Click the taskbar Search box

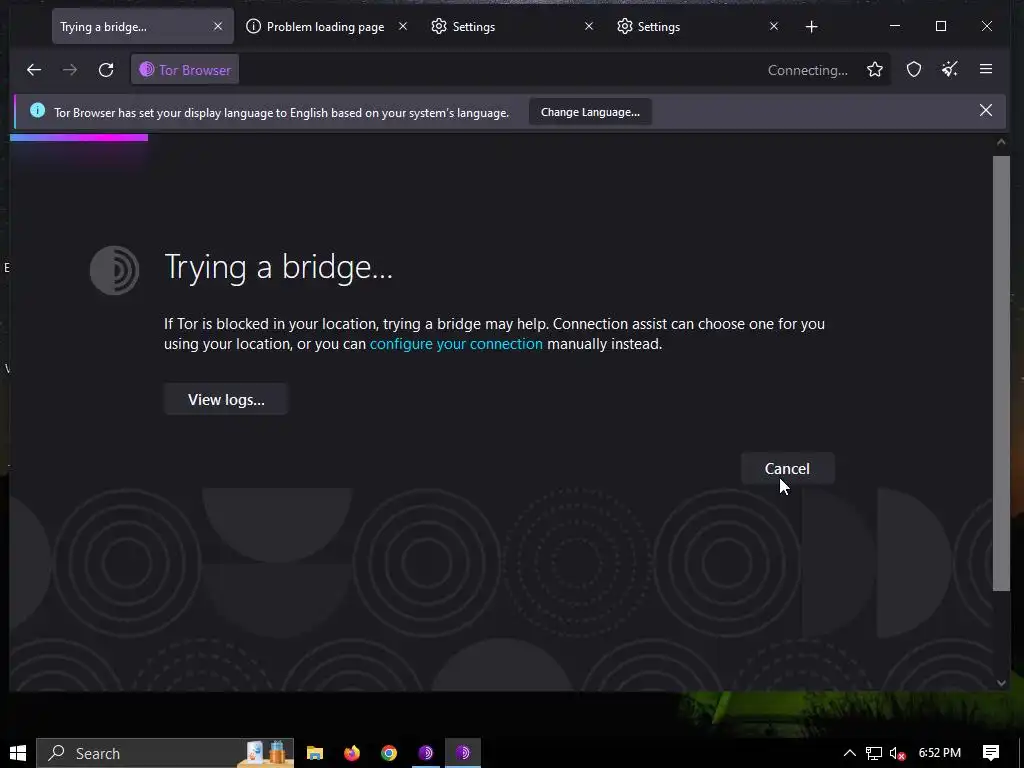click(165, 753)
